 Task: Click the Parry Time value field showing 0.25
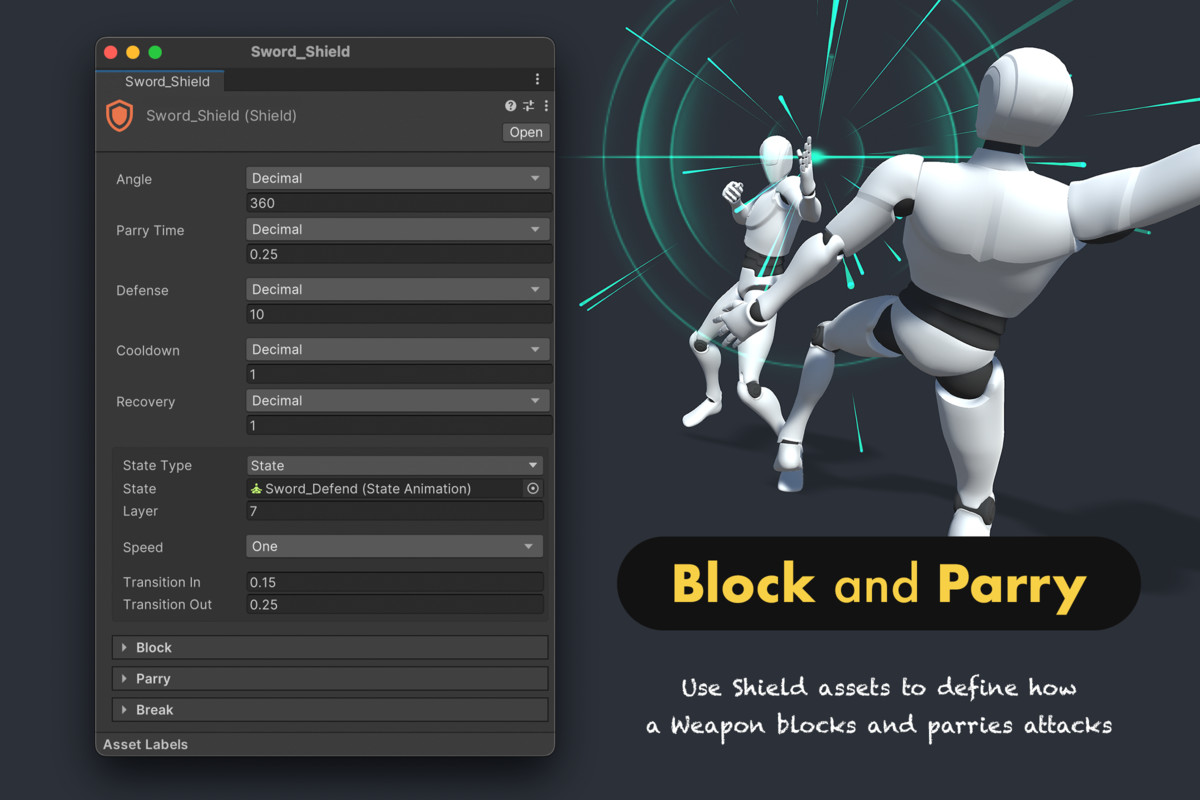pyautogui.click(x=398, y=254)
